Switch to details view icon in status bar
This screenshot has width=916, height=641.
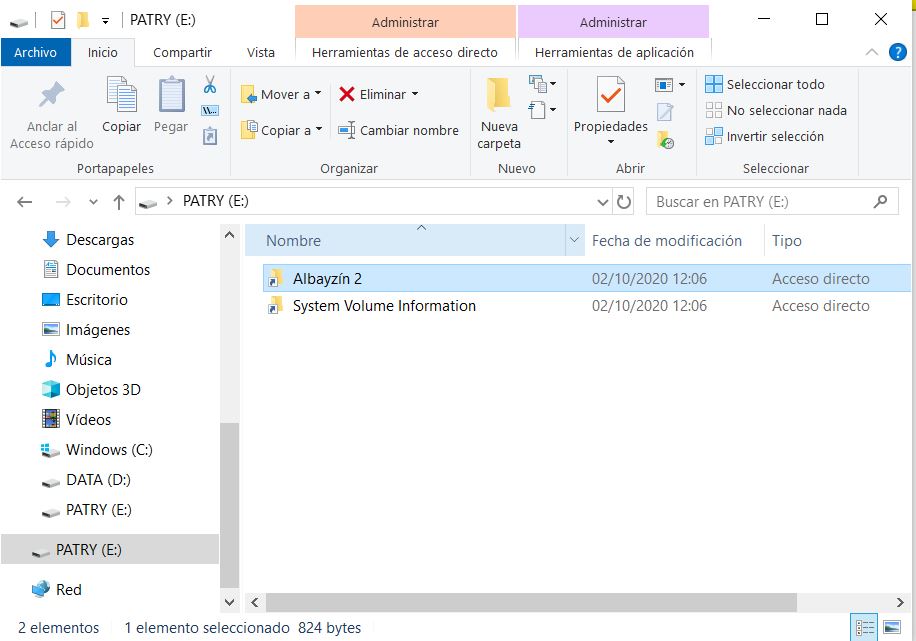(865, 628)
